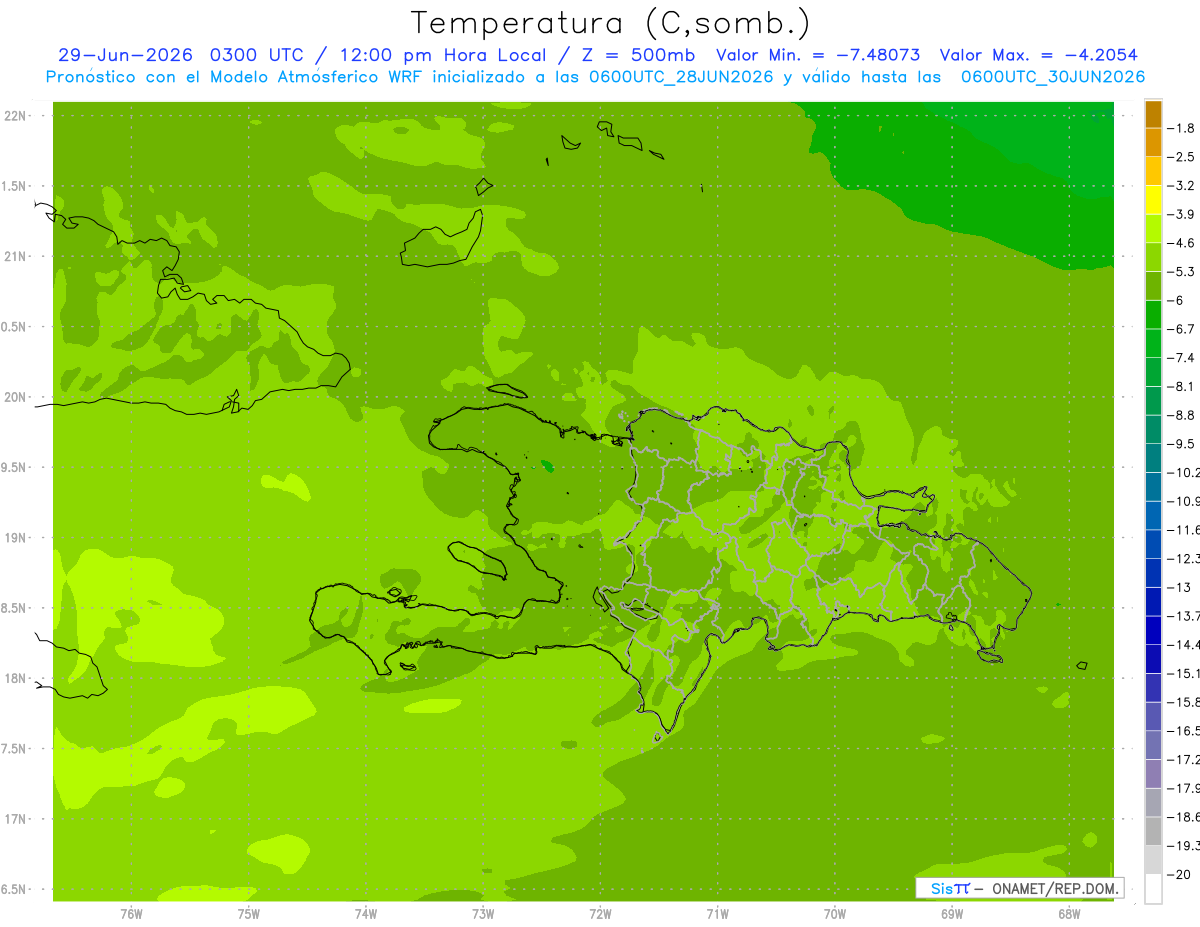Click the '0300 UTC' time text
This screenshot has height=927, width=1200.
coord(259,55)
